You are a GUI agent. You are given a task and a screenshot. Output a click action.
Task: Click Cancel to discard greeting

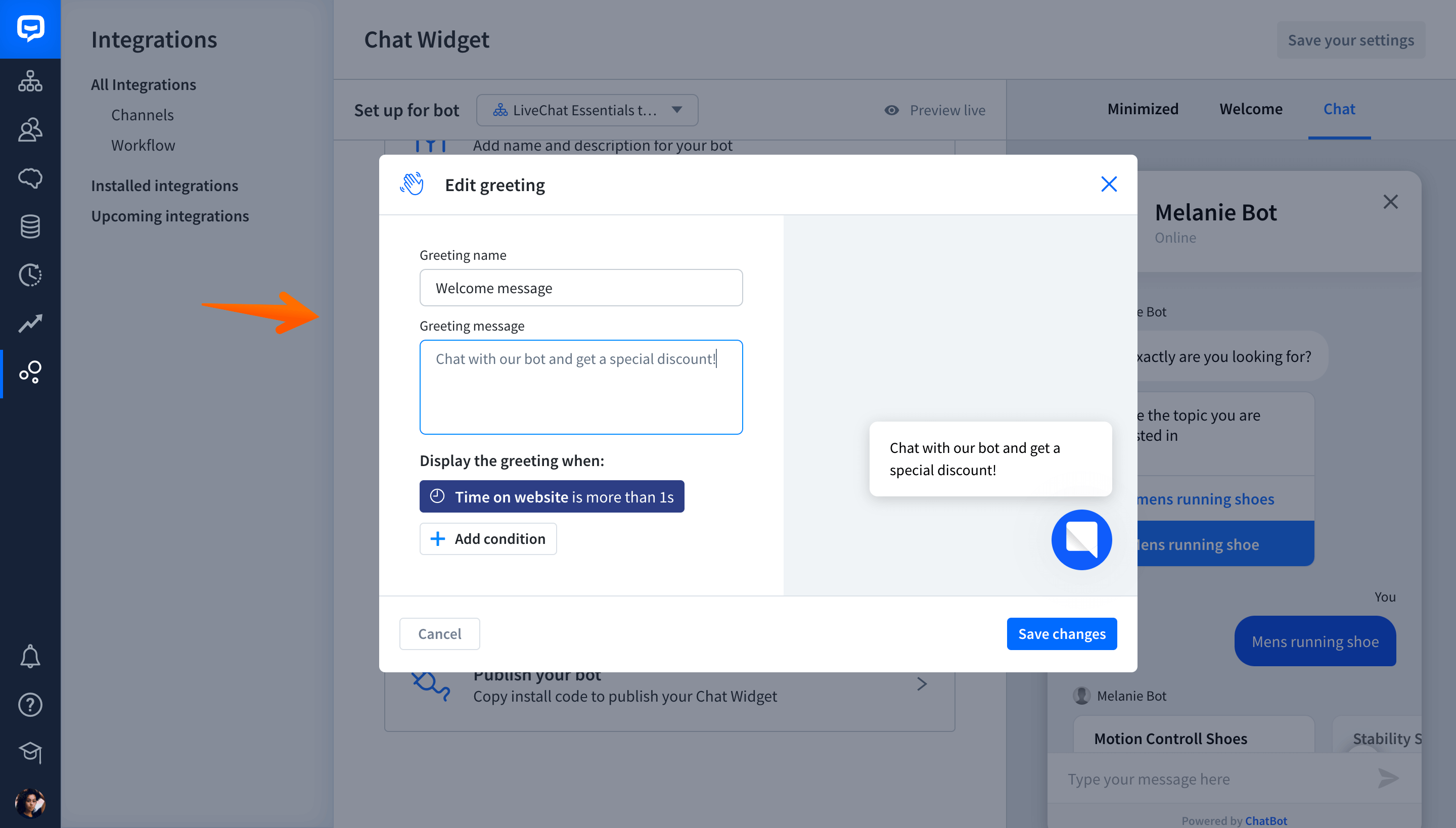(x=439, y=633)
